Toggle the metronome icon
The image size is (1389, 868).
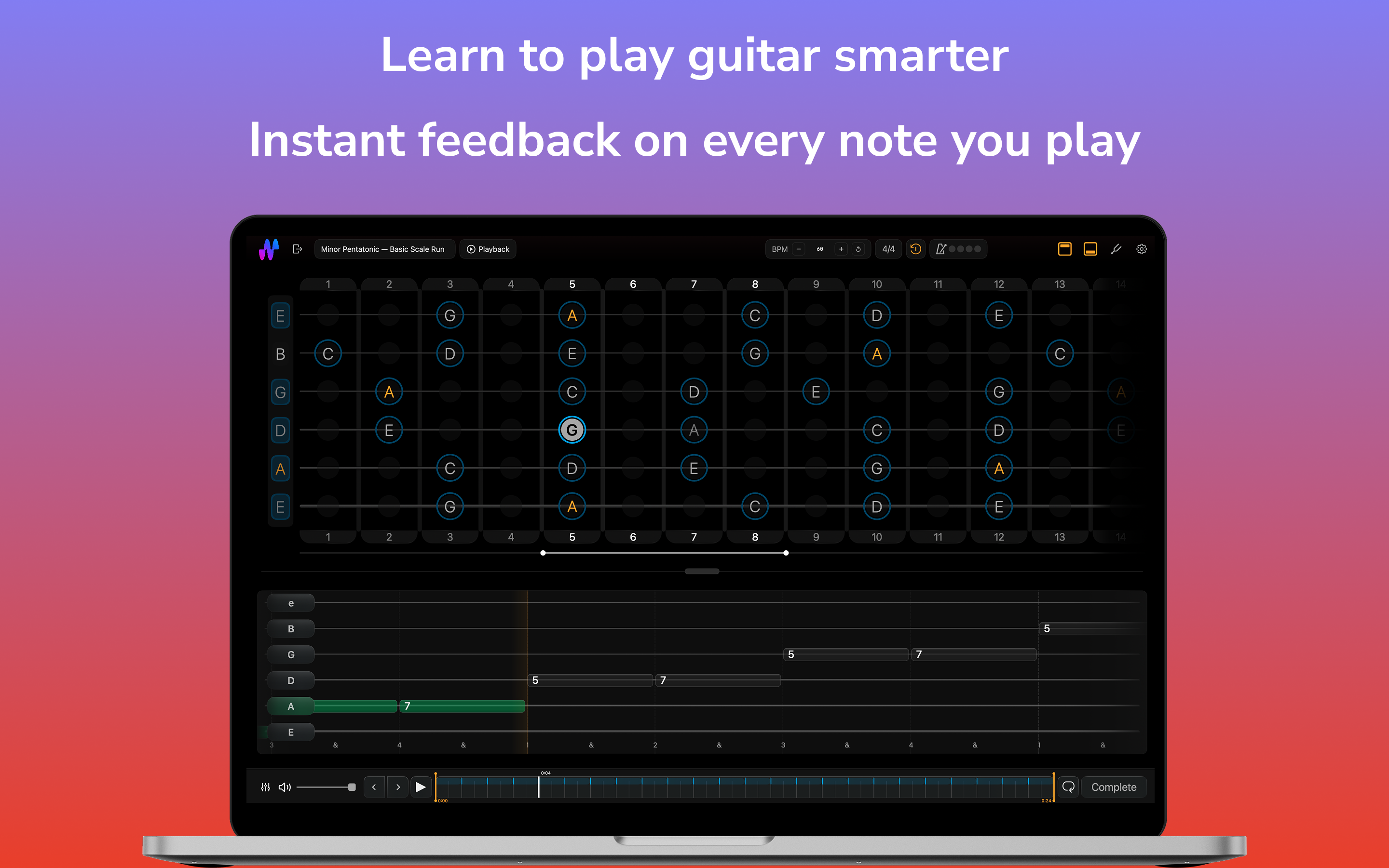coord(941,249)
